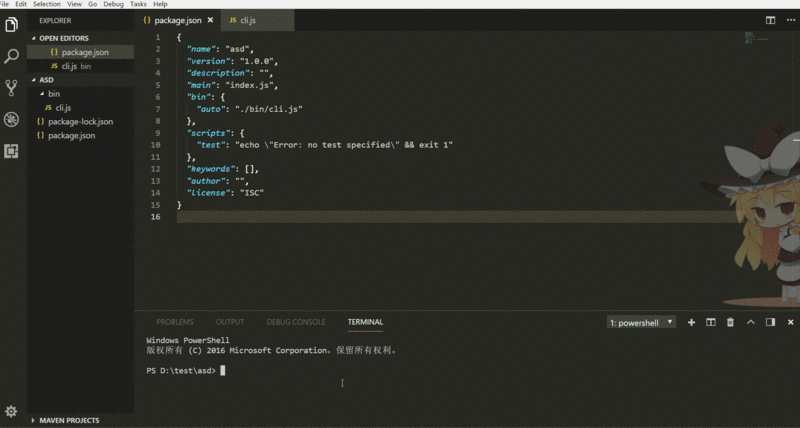Click the Manage gear icon
The width and height of the screenshot is (800, 428).
(12, 411)
